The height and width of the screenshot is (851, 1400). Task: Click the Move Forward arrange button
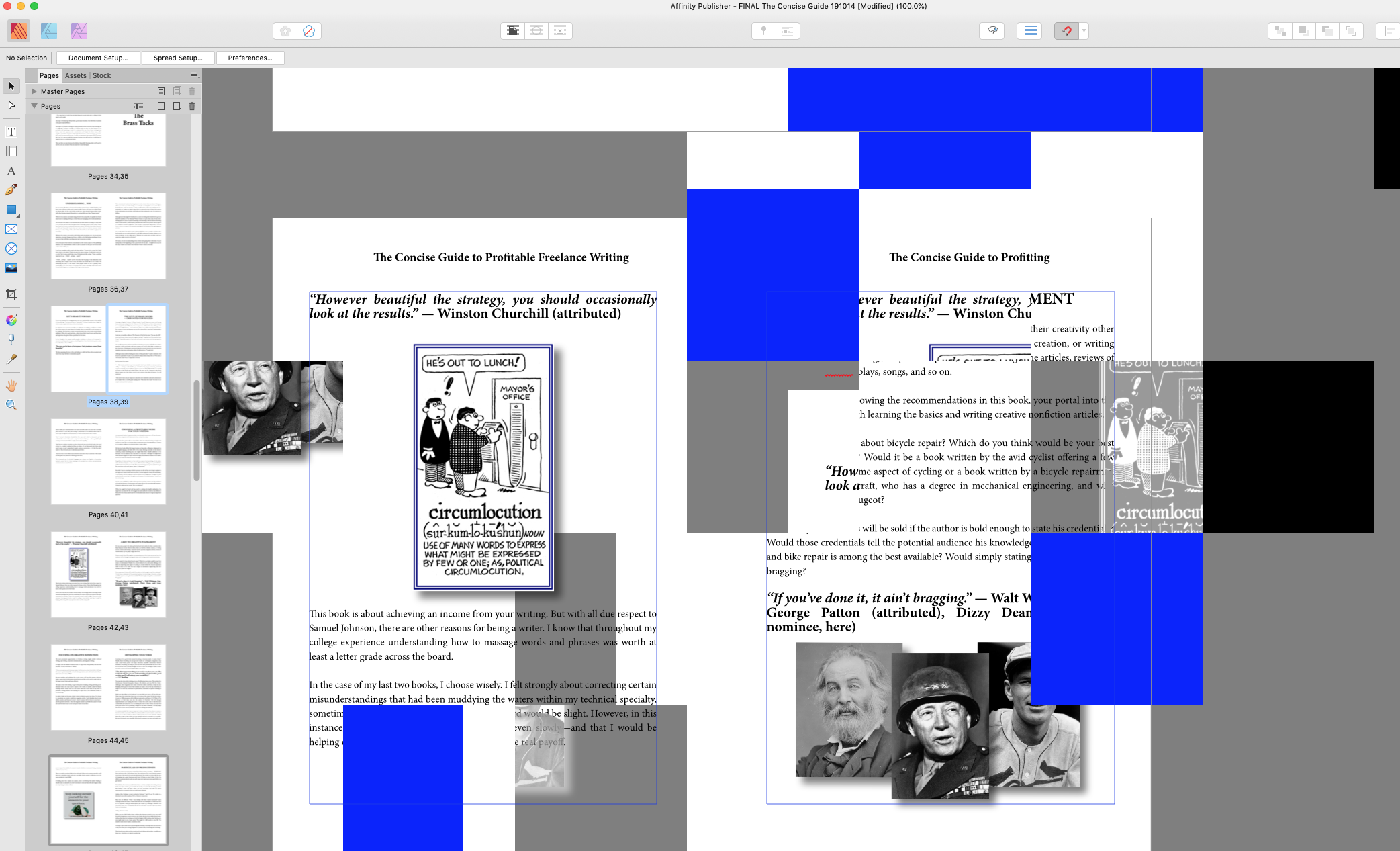click(1327, 30)
